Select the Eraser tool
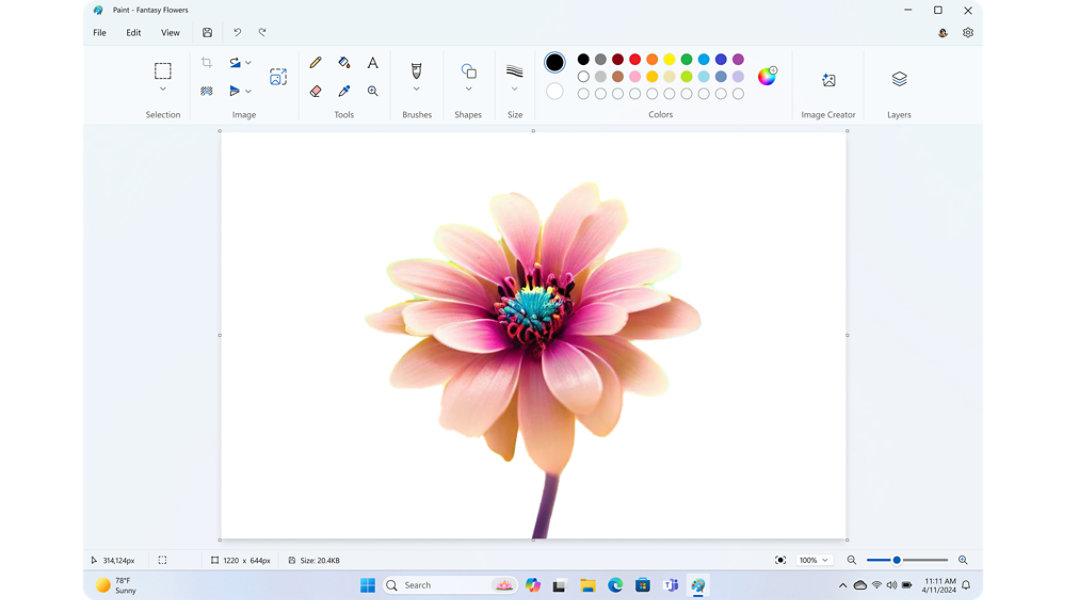This screenshot has width=1066, height=600. pos(315,91)
